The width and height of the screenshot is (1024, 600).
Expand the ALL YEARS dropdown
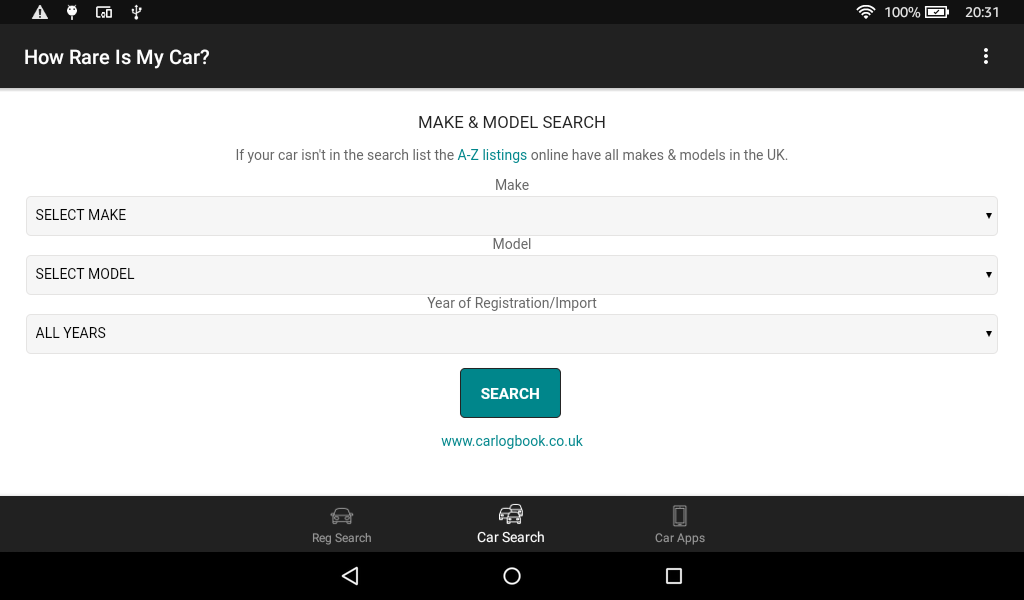click(511, 333)
